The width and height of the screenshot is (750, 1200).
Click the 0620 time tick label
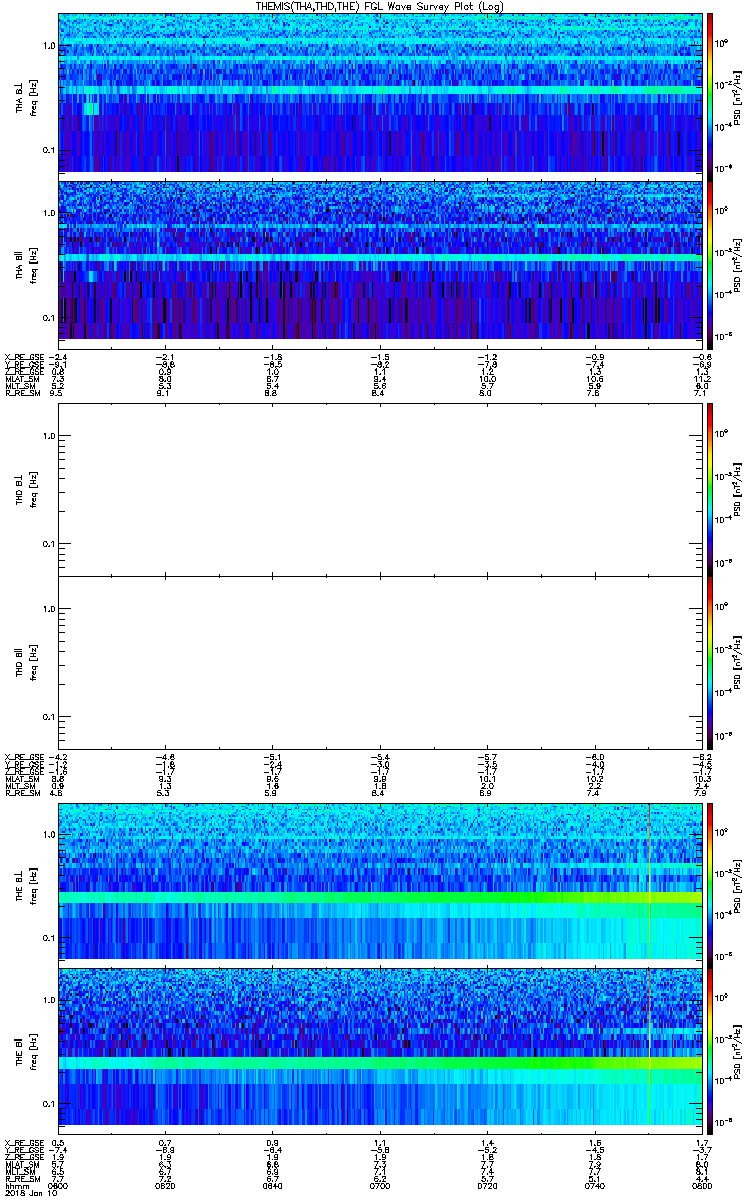[x=165, y=1185]
